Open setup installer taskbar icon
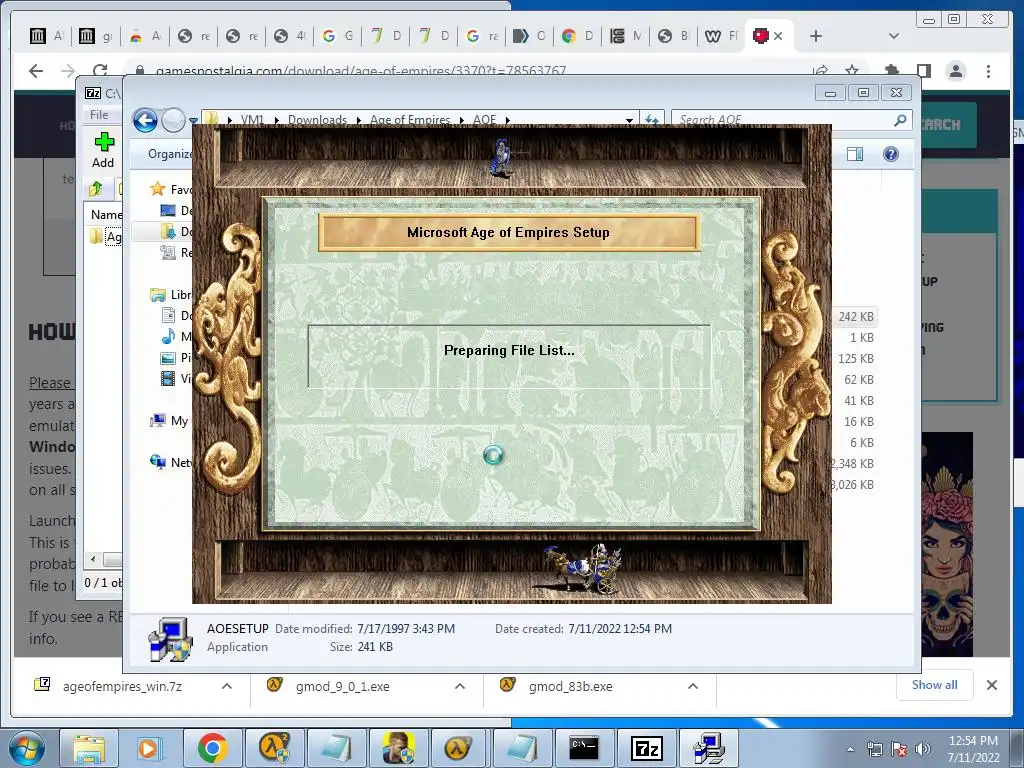Viewport: 1024px width, 768px height. [709, 748]
